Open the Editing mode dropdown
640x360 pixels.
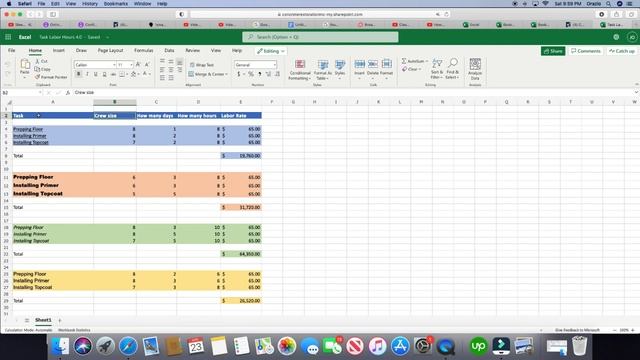pos(271,51)
